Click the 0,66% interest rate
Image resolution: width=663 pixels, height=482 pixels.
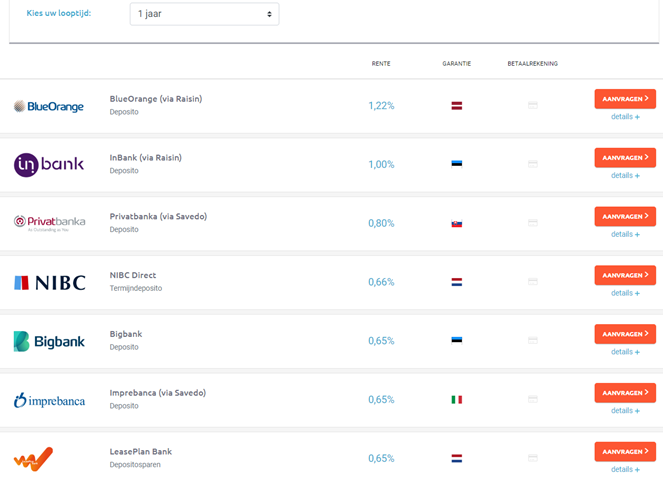tap(381, 282)
